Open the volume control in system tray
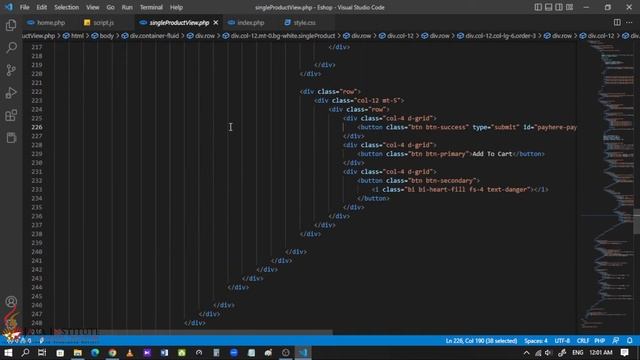The height and width of the screenshot is (360, 640). [548, 353]
